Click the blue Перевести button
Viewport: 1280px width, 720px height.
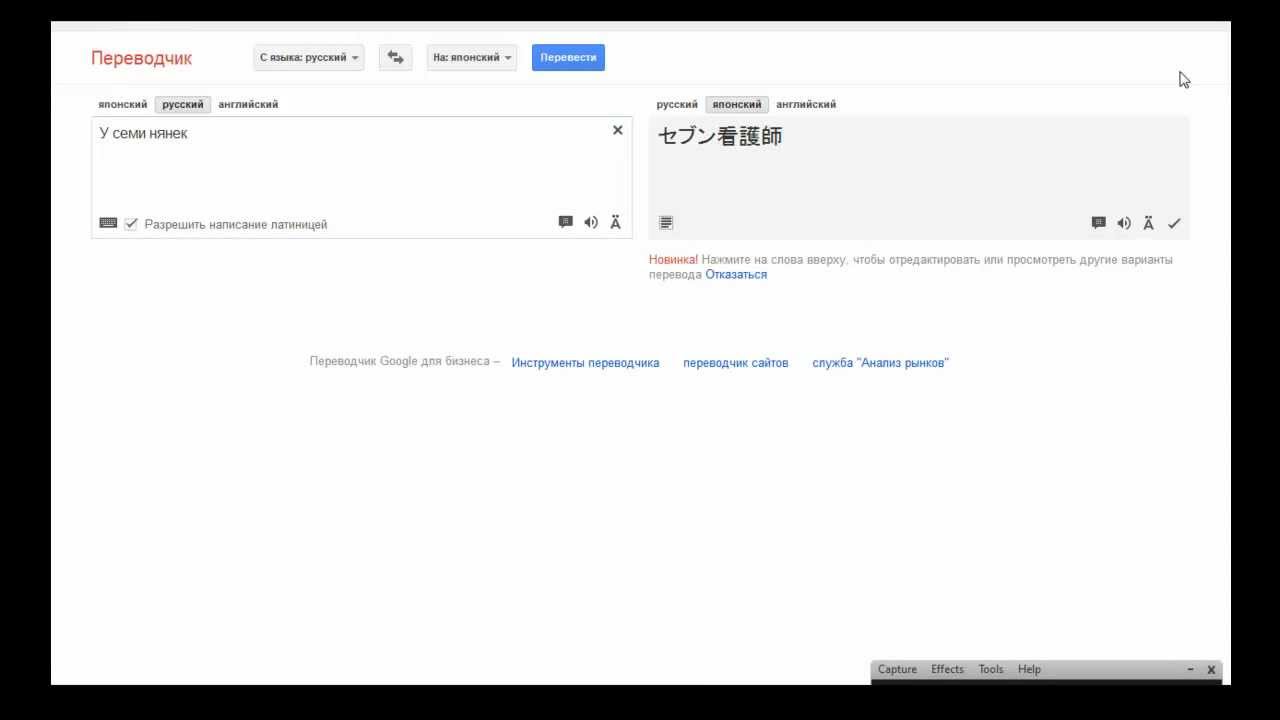[x=568, y=57]
